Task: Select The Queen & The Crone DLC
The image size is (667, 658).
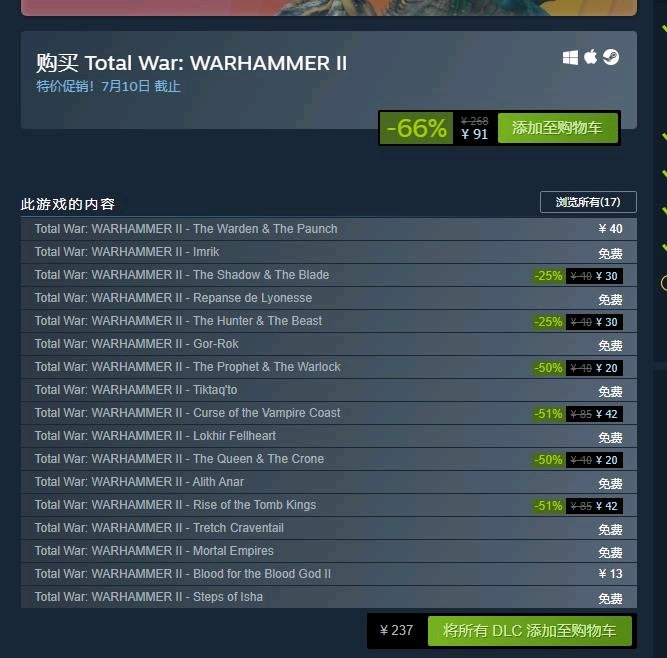Action: (x=329, y=459)
